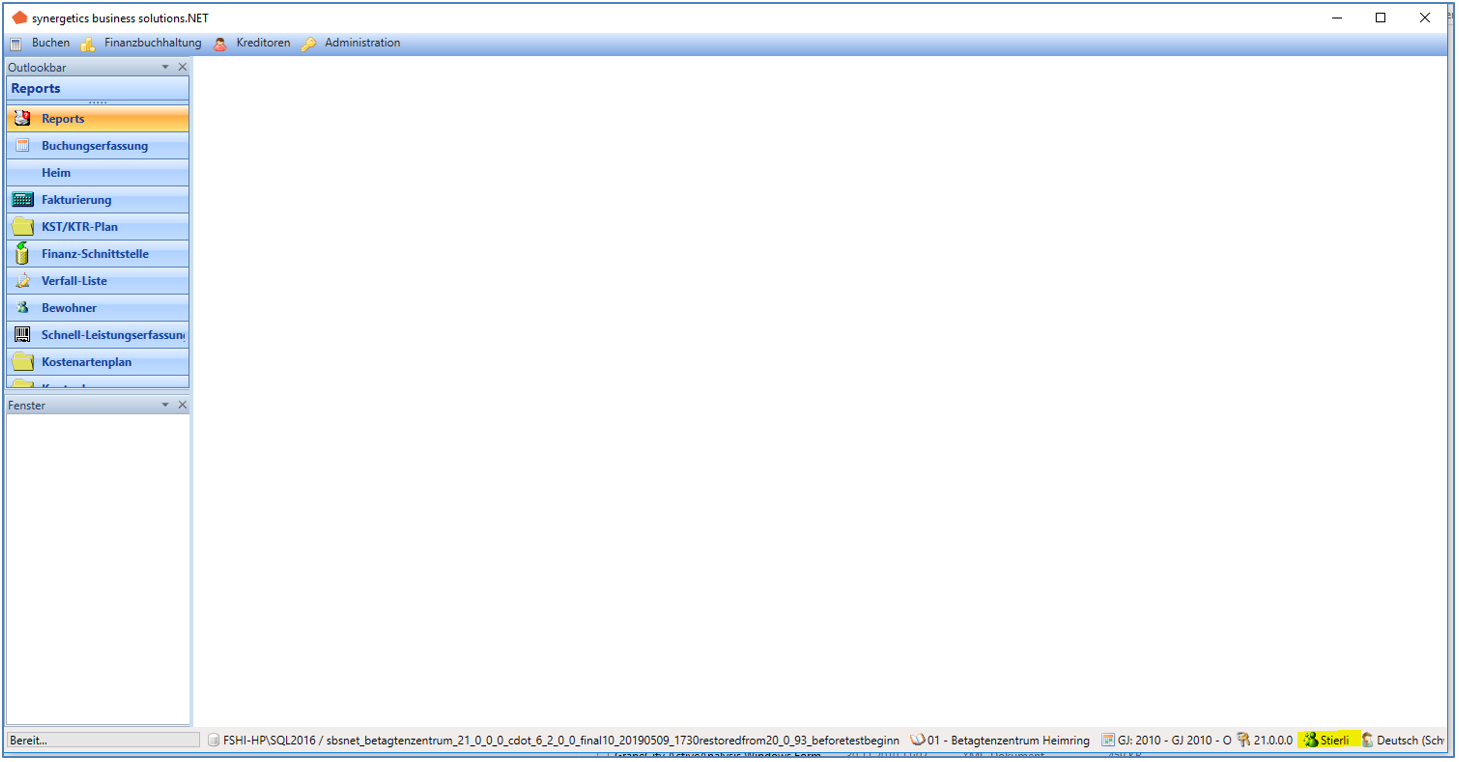Viewport: 1459px width, 762px height.
Task: Open the Fenster panel dropdown arrow
Action: point(166,405)
